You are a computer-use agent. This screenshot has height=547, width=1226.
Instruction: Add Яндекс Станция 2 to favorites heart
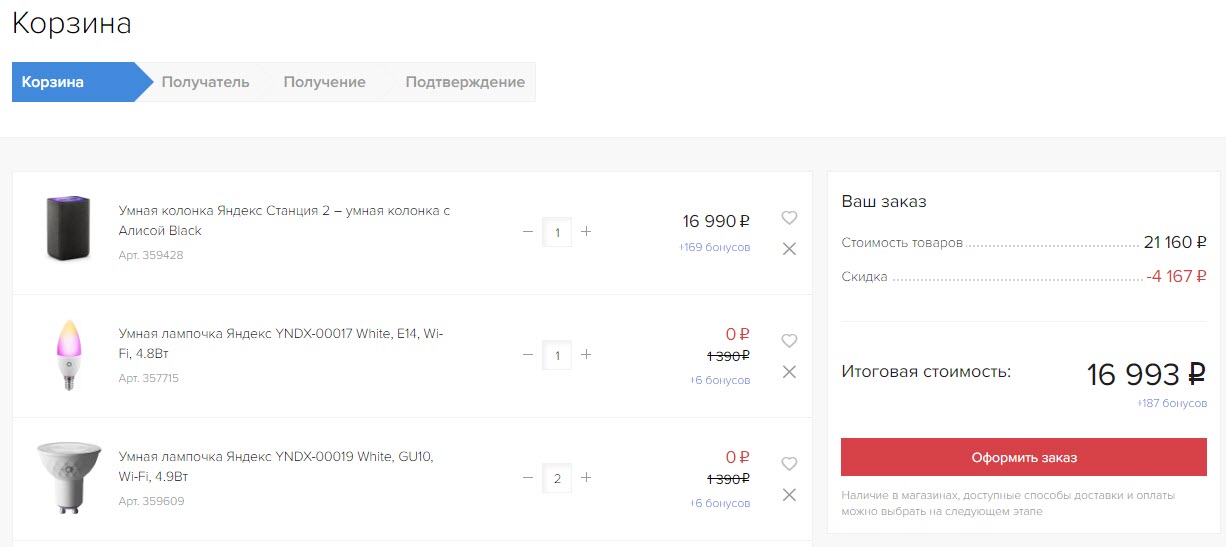789,218
